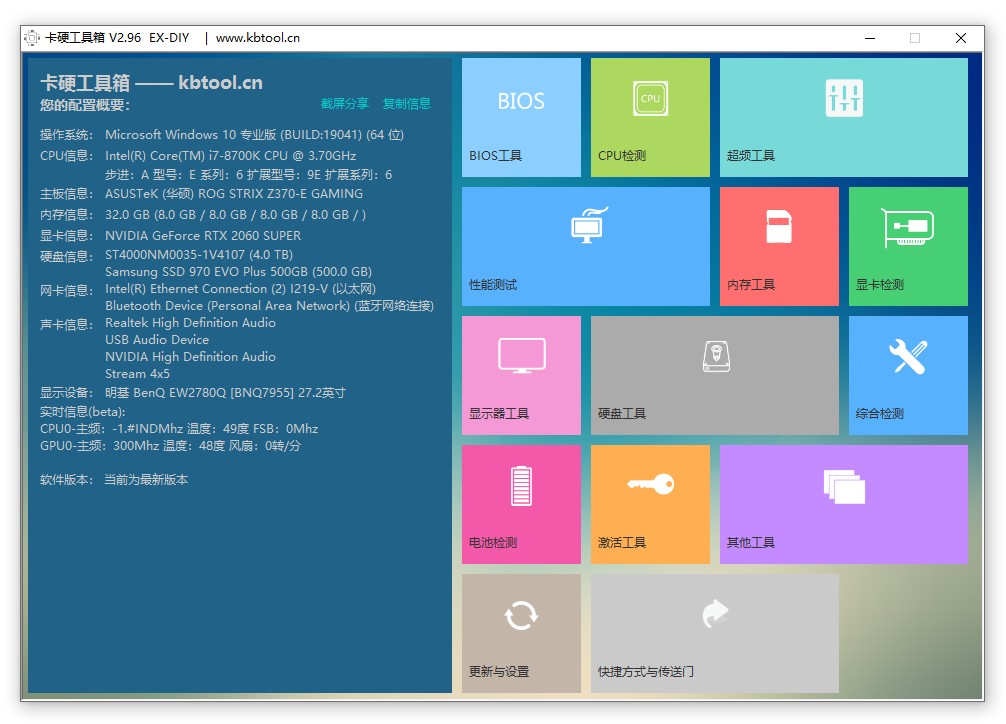Viewport: 1006px width, 724px height.
Task: Click the CPU0-主频 realtime info line
Action: coord(179,428)
